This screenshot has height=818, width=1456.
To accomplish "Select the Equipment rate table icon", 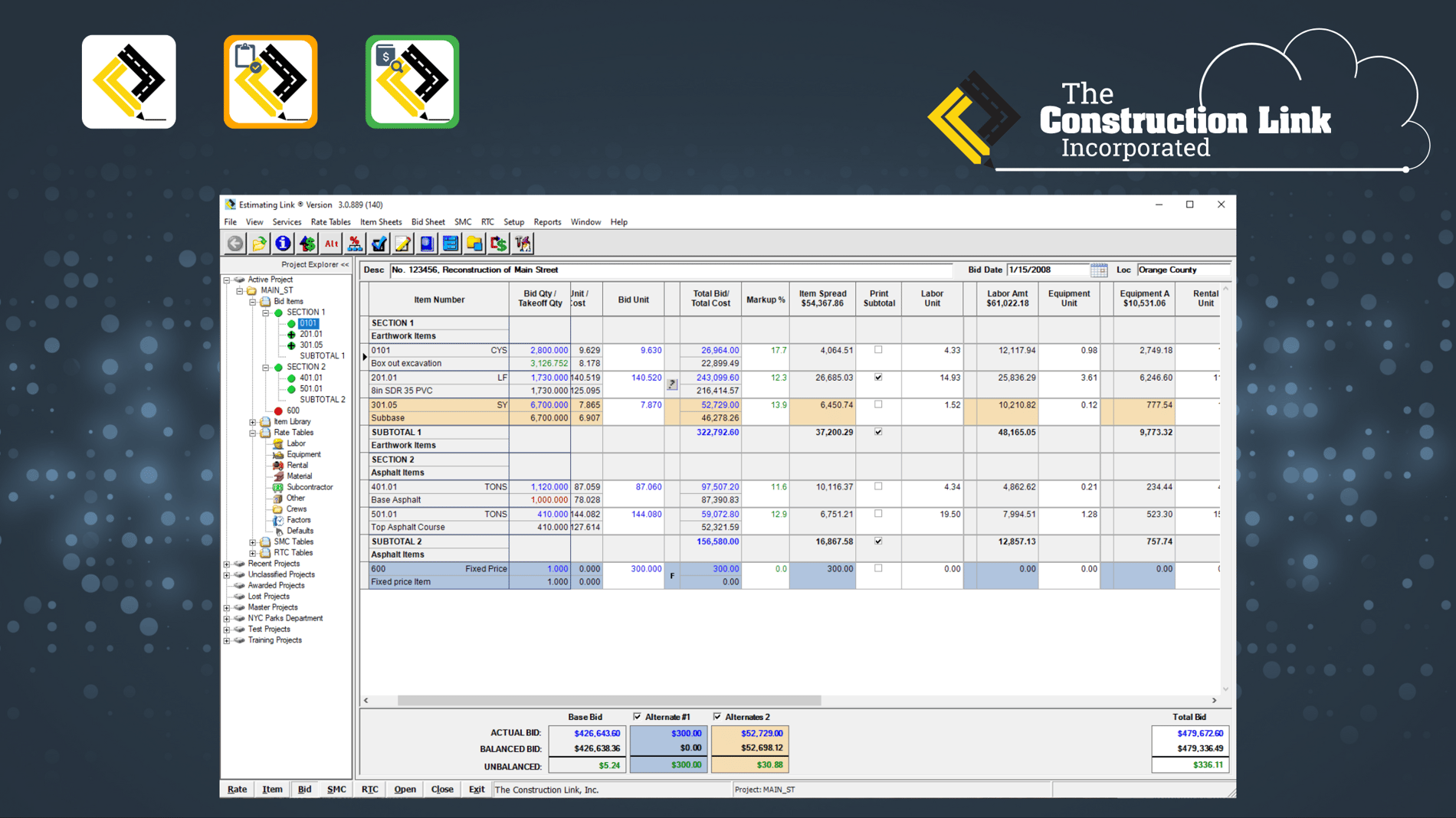I will point(277,454).
